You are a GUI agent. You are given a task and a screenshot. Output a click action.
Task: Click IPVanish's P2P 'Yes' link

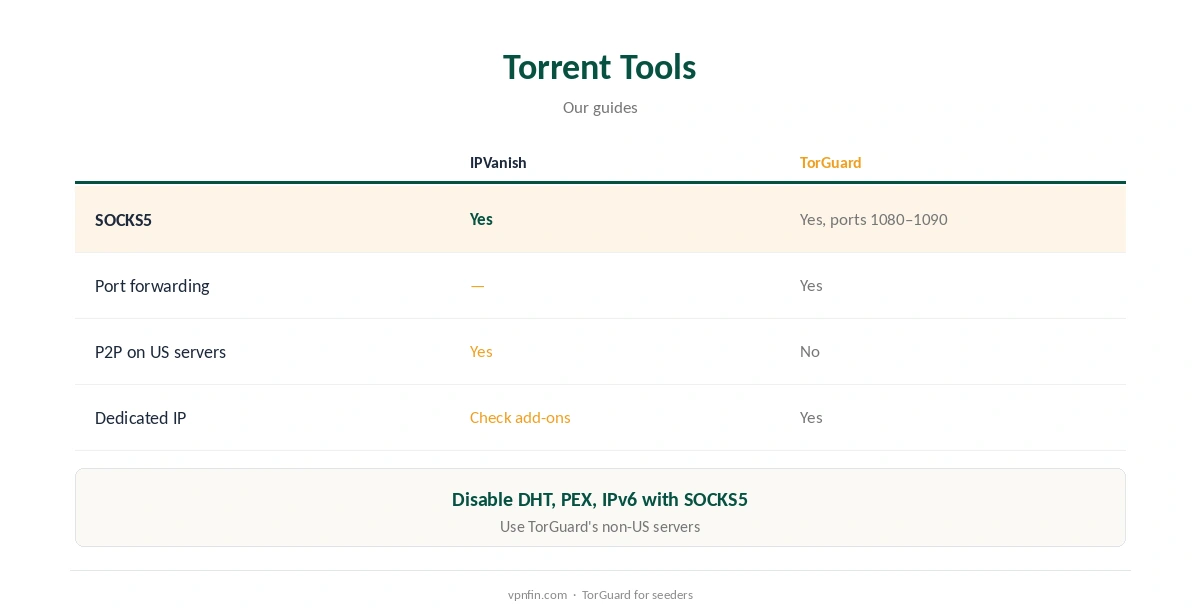point(481,352)
